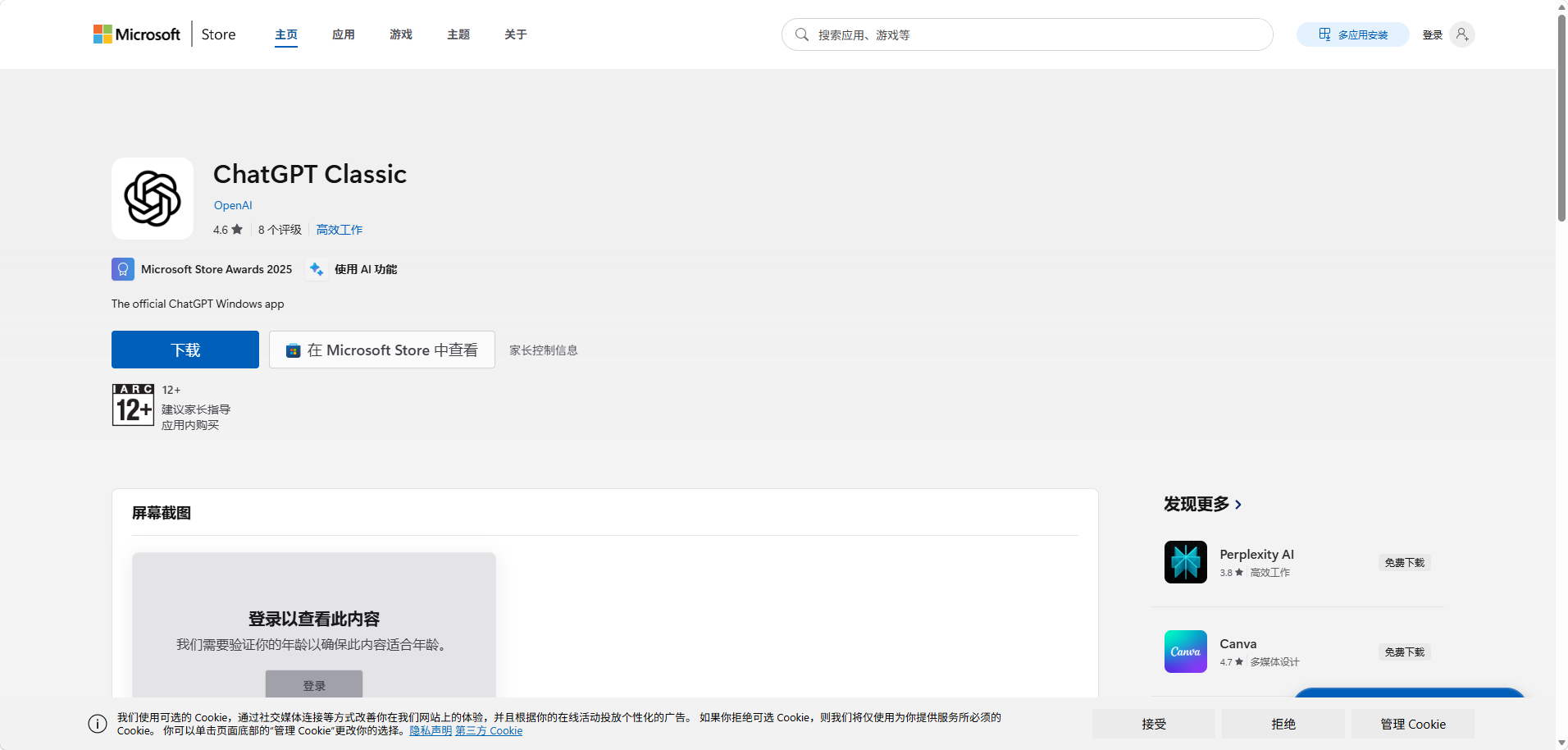
Task: Open the 隐私声明 link
Action: [431, 730]
